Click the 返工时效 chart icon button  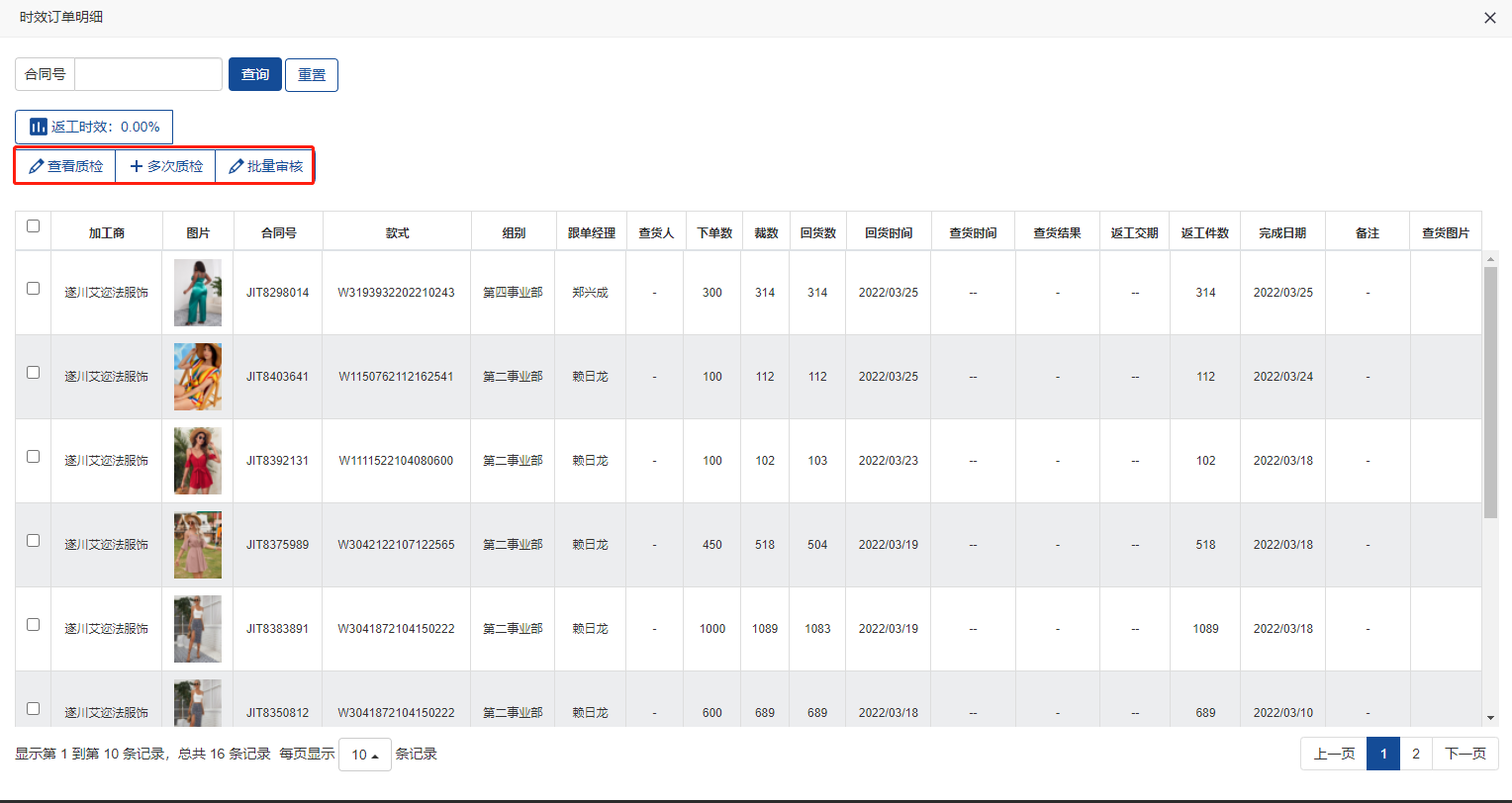pyautogui.click(x=94, y=127)
